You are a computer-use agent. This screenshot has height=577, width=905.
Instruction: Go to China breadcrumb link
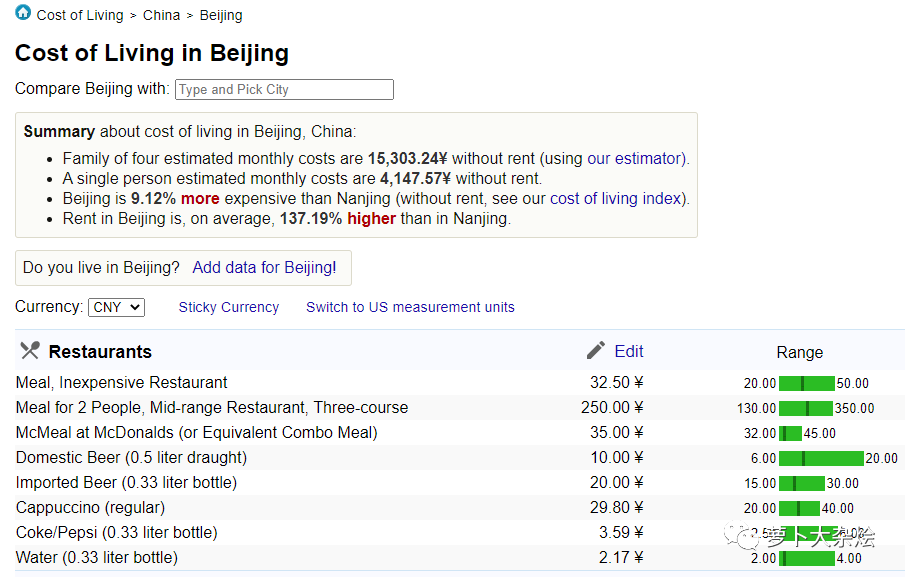[x=162, y=16]
